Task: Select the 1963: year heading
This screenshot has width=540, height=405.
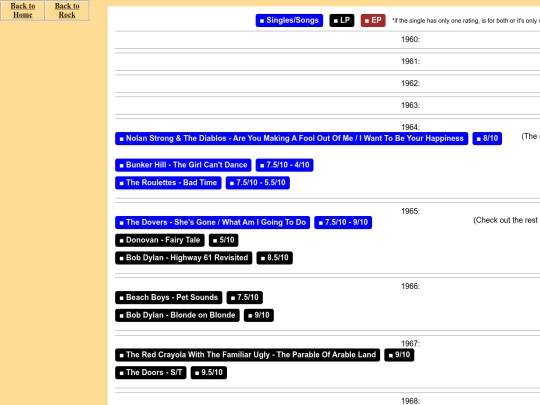Action: 411,105
